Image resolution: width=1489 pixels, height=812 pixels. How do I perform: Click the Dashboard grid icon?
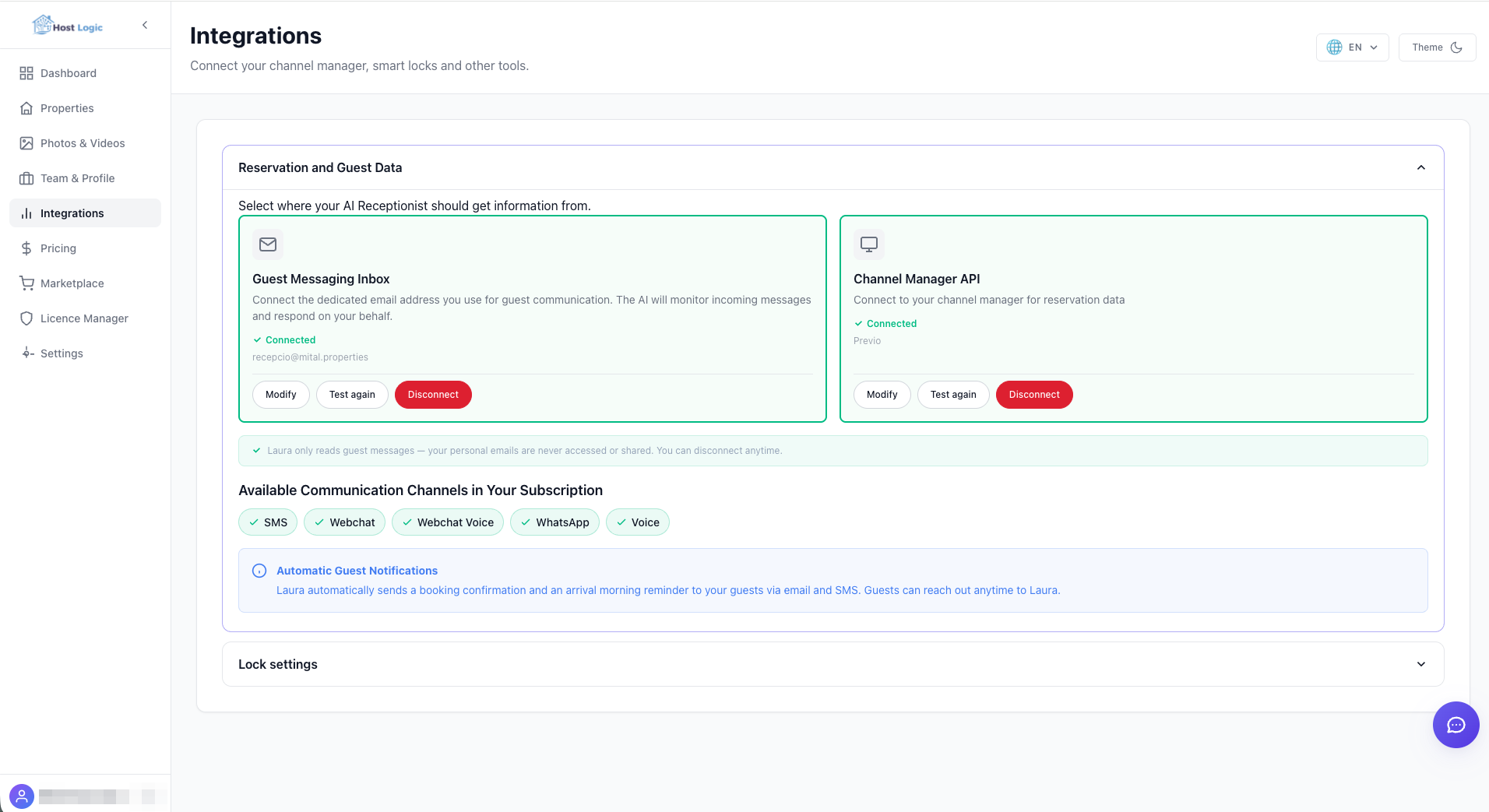(x=26, y=73)
